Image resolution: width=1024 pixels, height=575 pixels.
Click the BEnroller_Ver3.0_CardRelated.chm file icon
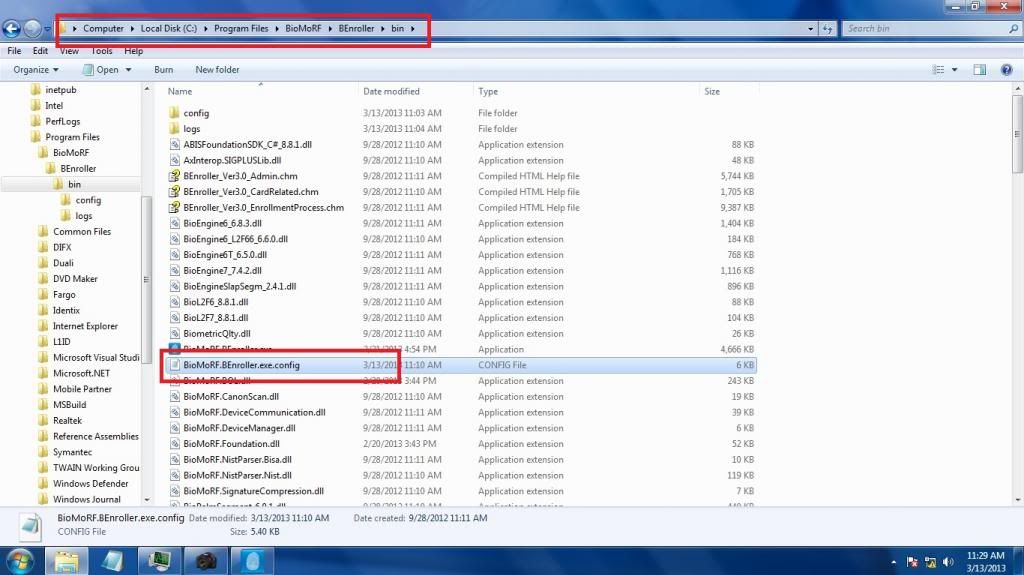pyautogui.click(x=174, y=191)
